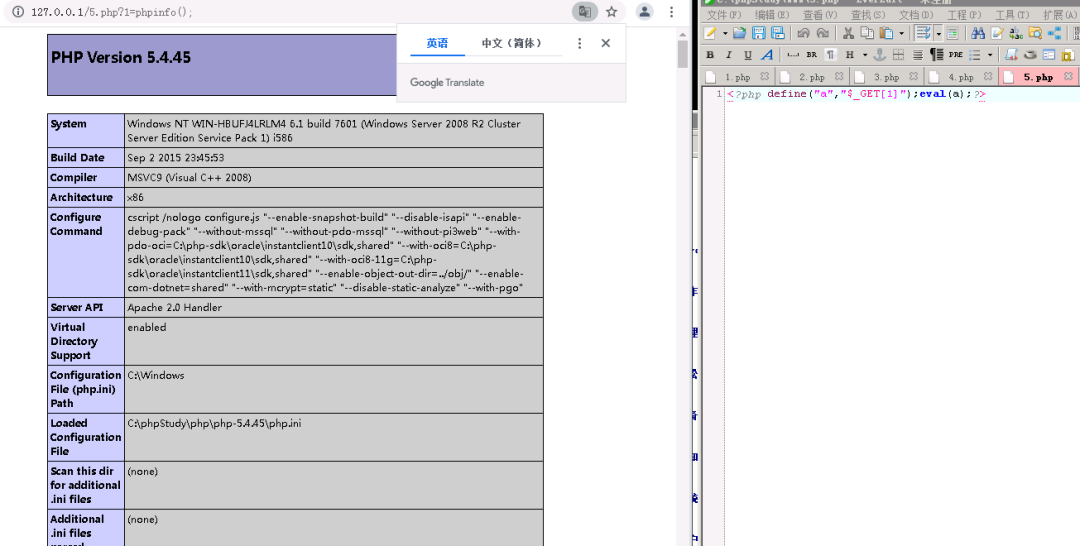Click the site information icon
This screenshot has height=546, width=1080.
tap(18, 12)
